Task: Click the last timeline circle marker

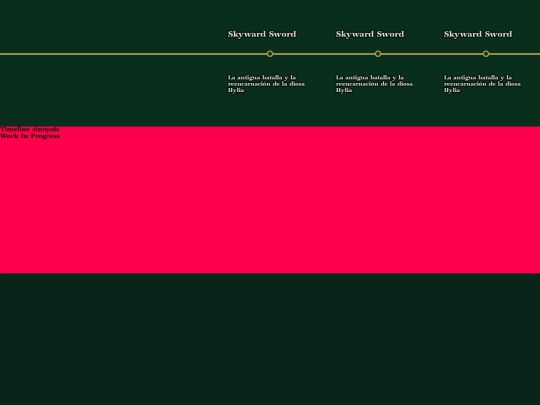Action: click(x=486, y=54)
